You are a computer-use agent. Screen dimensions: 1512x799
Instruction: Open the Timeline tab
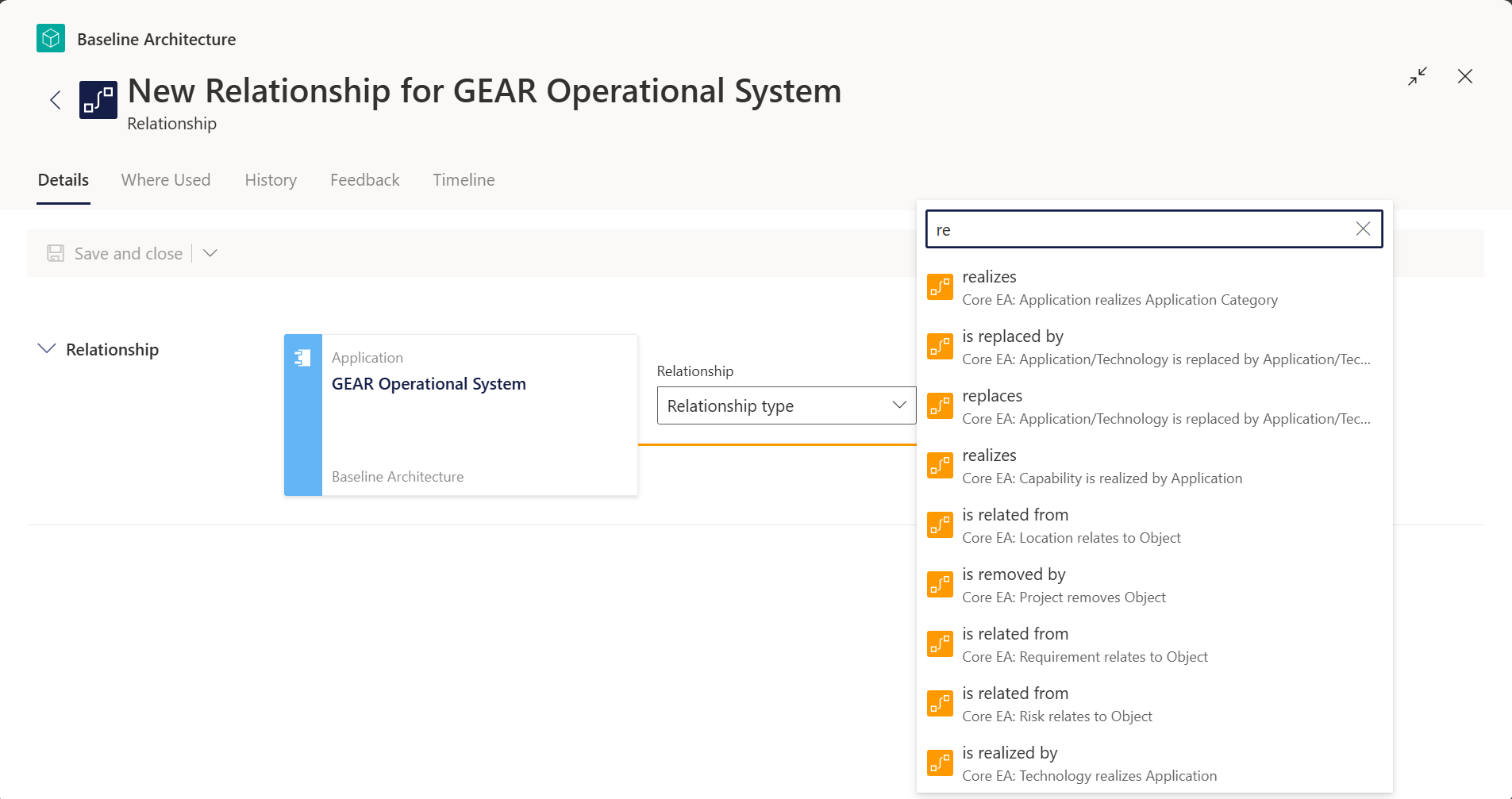464,180
